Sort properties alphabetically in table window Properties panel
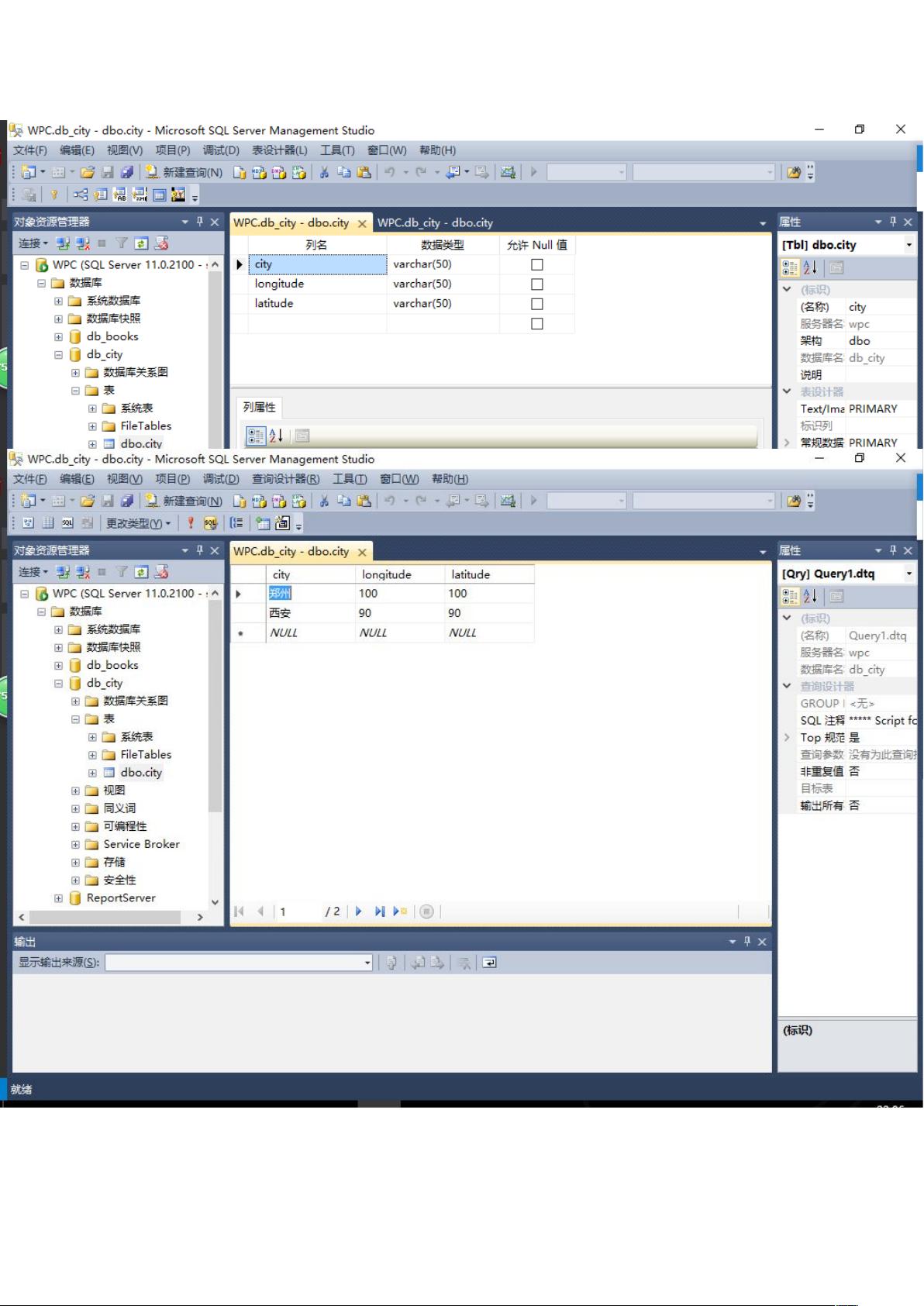This screenshot has height=1306, width=924. point(810,267)
